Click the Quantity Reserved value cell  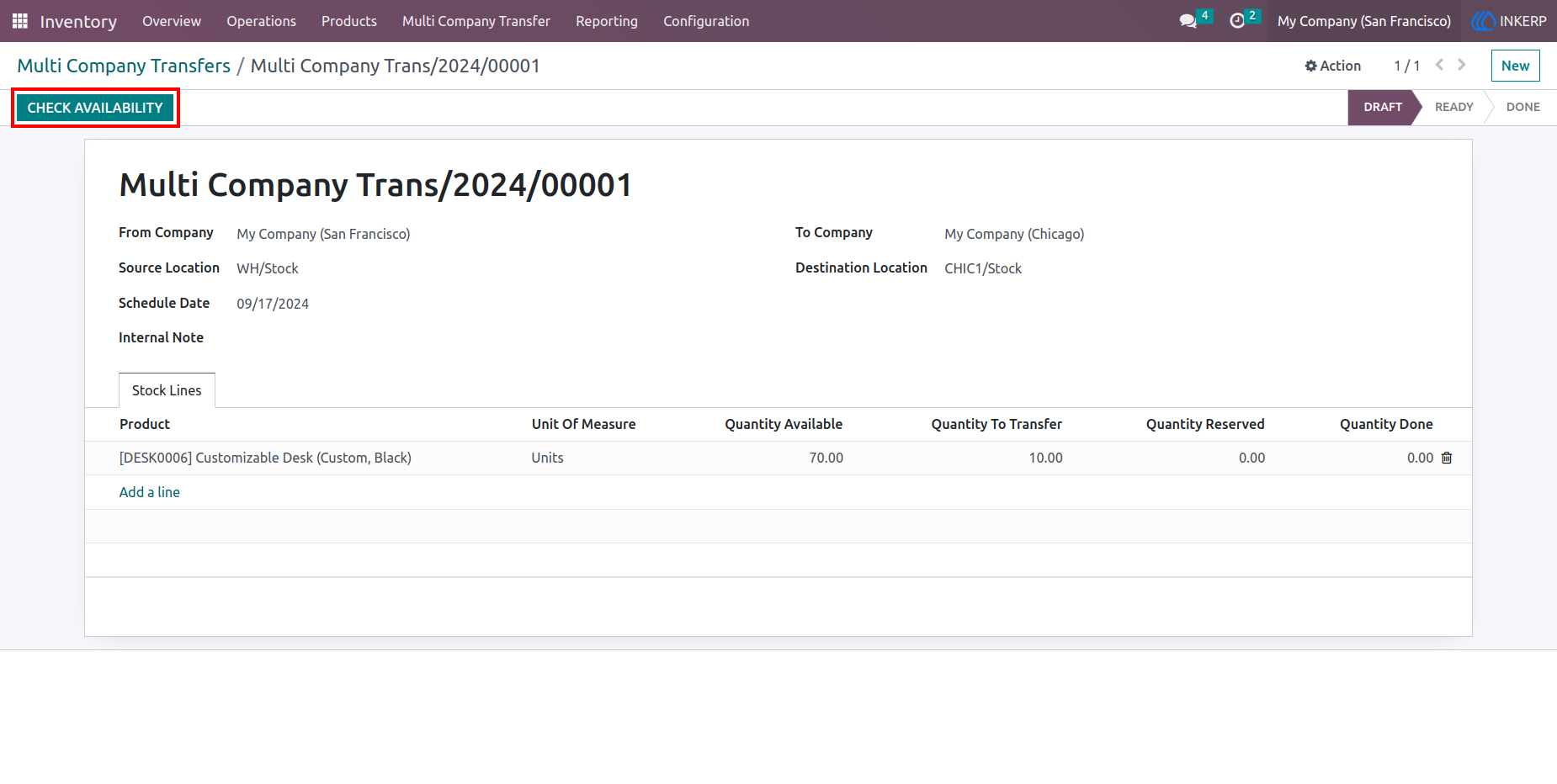click(1251, 458)
